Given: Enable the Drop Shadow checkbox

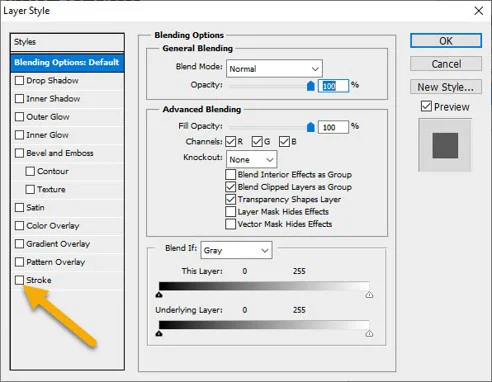Looking at the screenshot, I should pyautogui.click(x=19, y=80).
